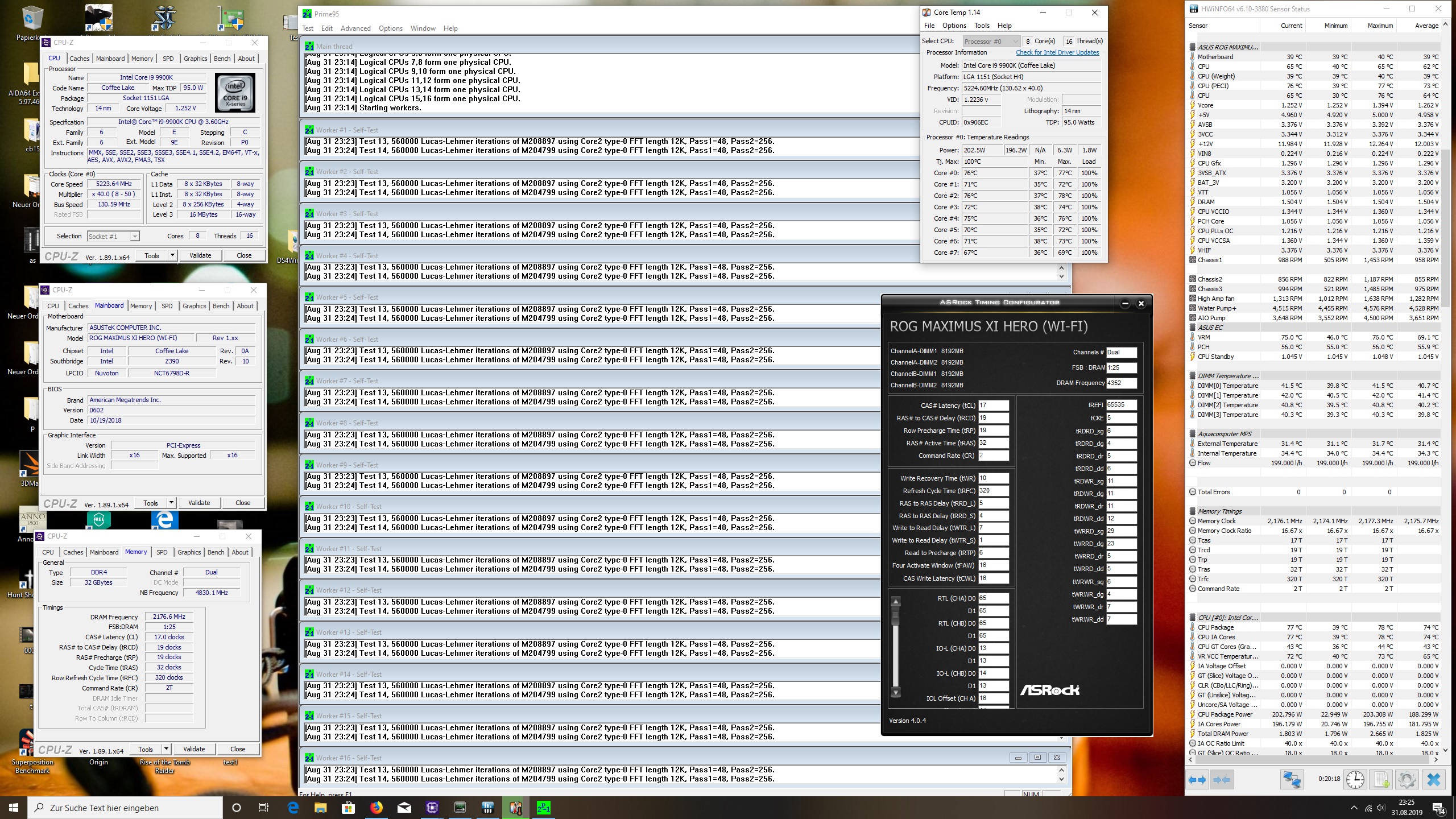1456x819 pixels.
Task: Open Graphics tab in CPU-Z Memory window
Action: 189,552
